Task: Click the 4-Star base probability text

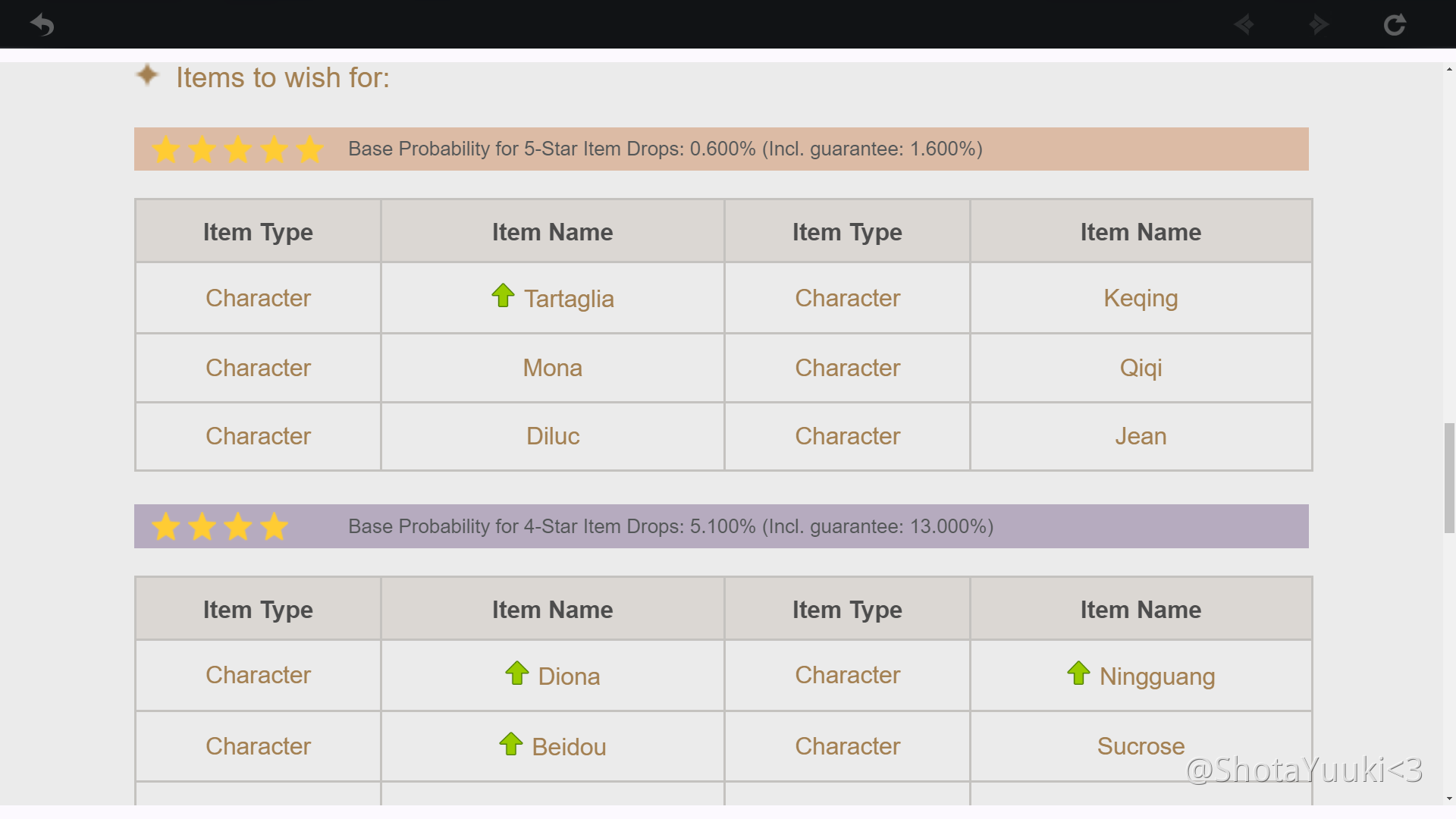Action: pyautogui.click(x=670, y=526)
